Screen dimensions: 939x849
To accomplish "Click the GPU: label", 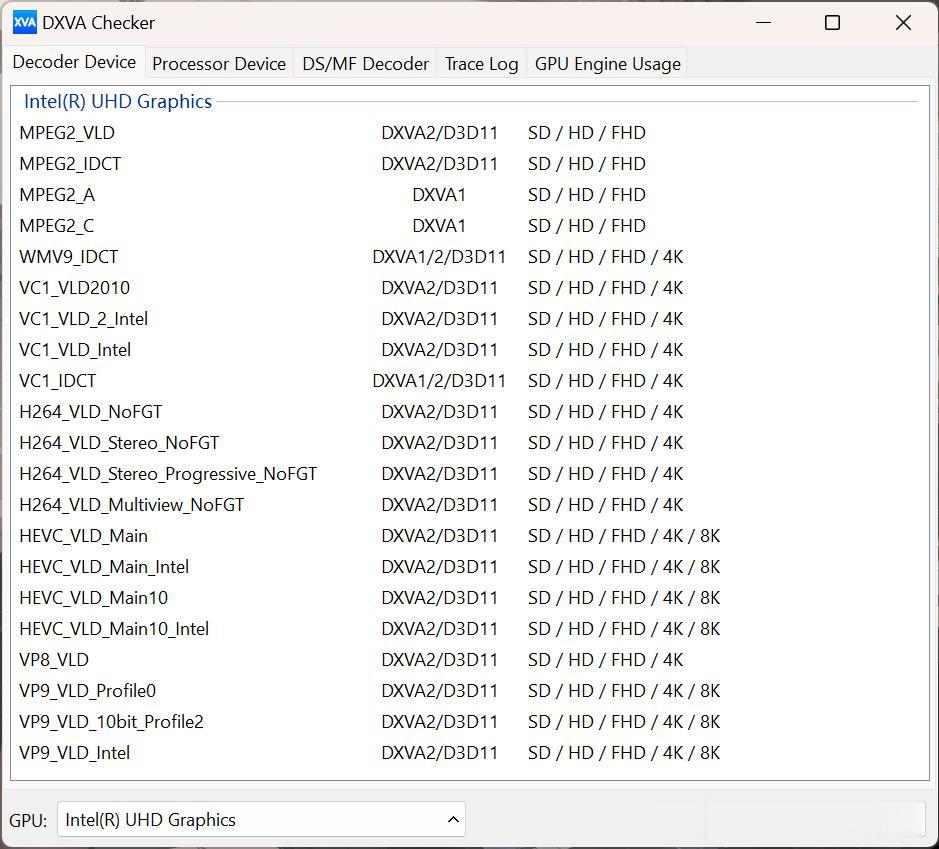I will (28, 820).
